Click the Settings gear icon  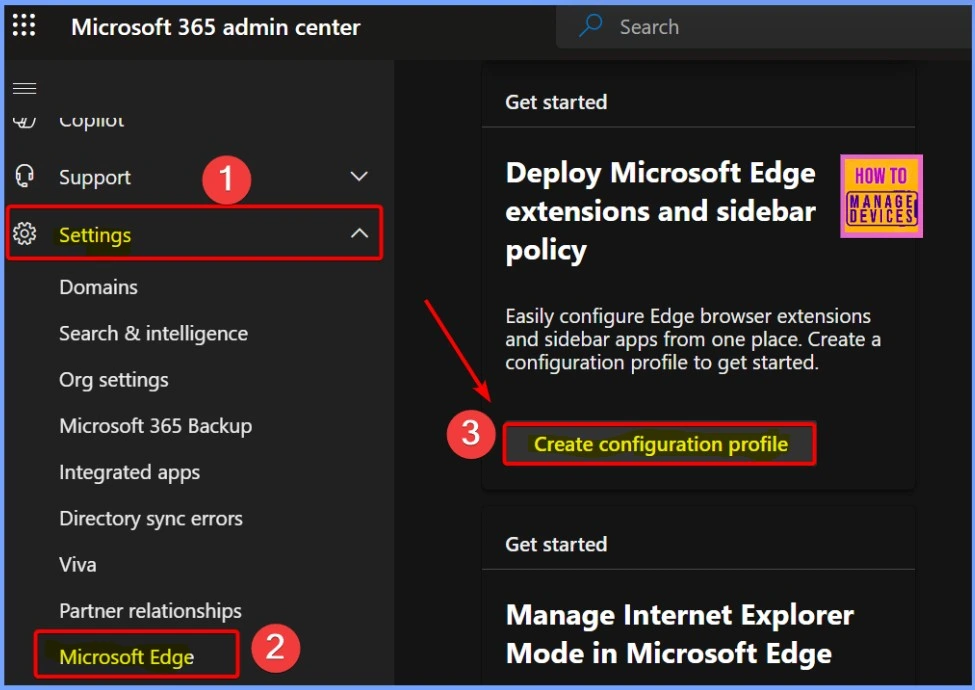[25, 234]
